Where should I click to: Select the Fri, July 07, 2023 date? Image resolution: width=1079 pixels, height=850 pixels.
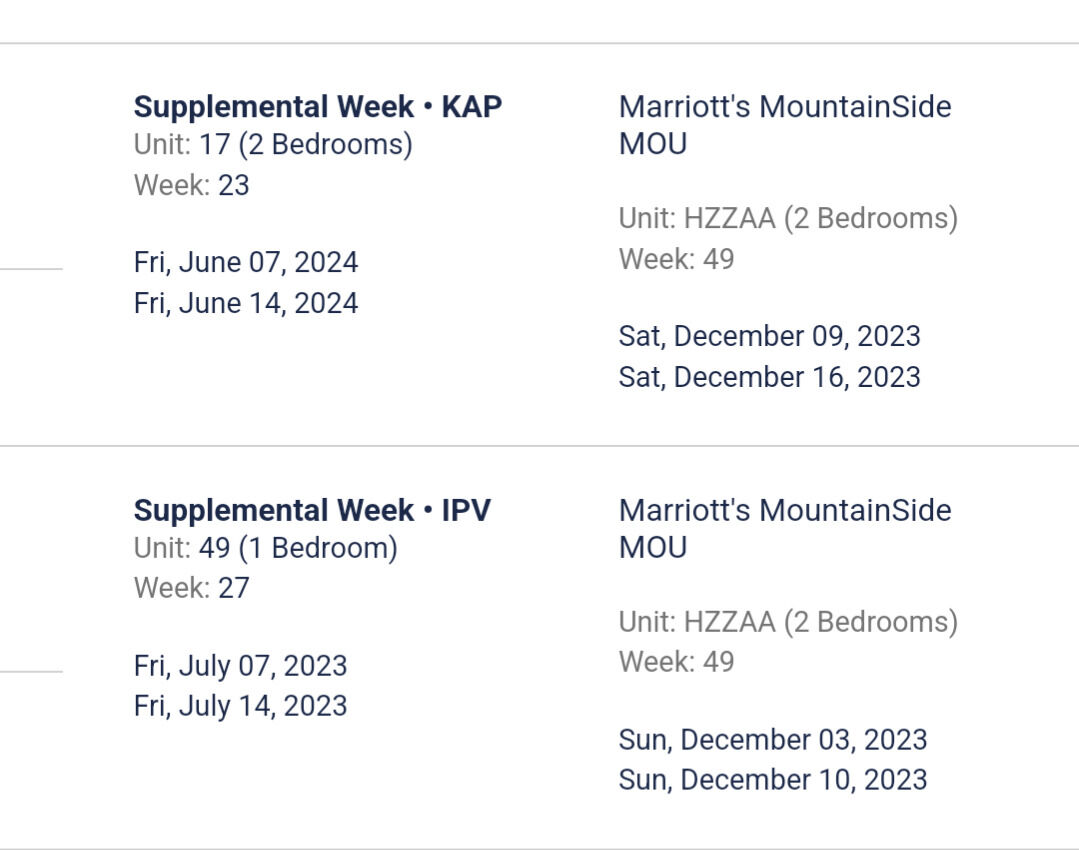tap(240, 665)
